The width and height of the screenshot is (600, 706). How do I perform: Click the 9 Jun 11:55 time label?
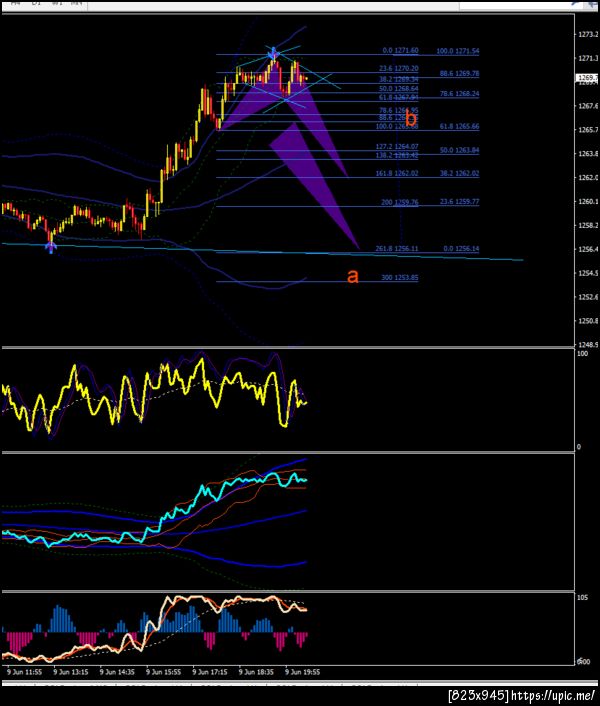(25, 672)
